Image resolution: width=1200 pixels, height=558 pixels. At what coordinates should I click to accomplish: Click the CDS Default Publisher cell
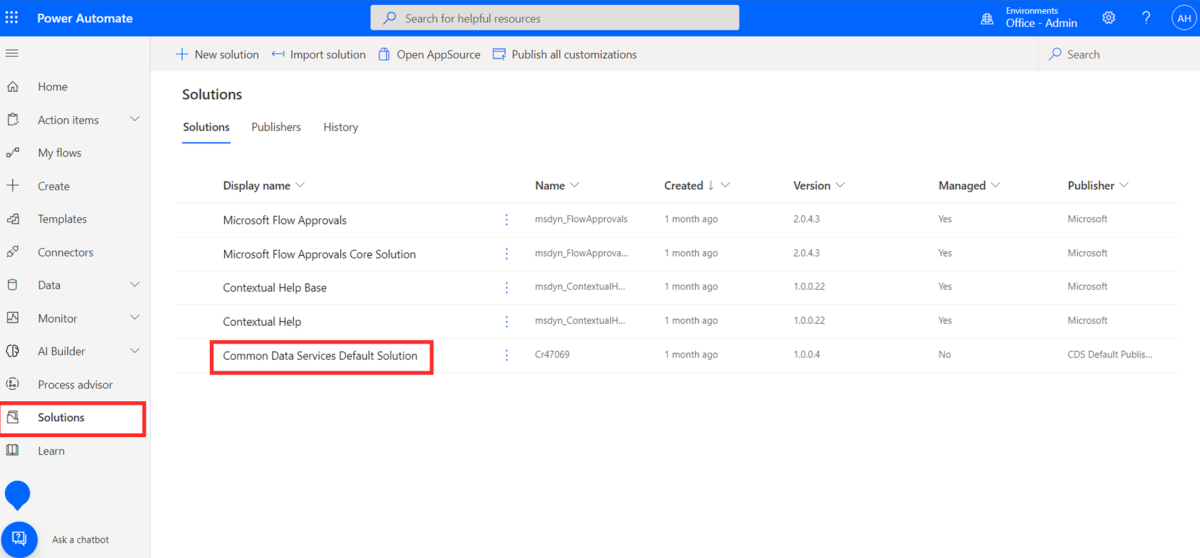point(1110,355)
